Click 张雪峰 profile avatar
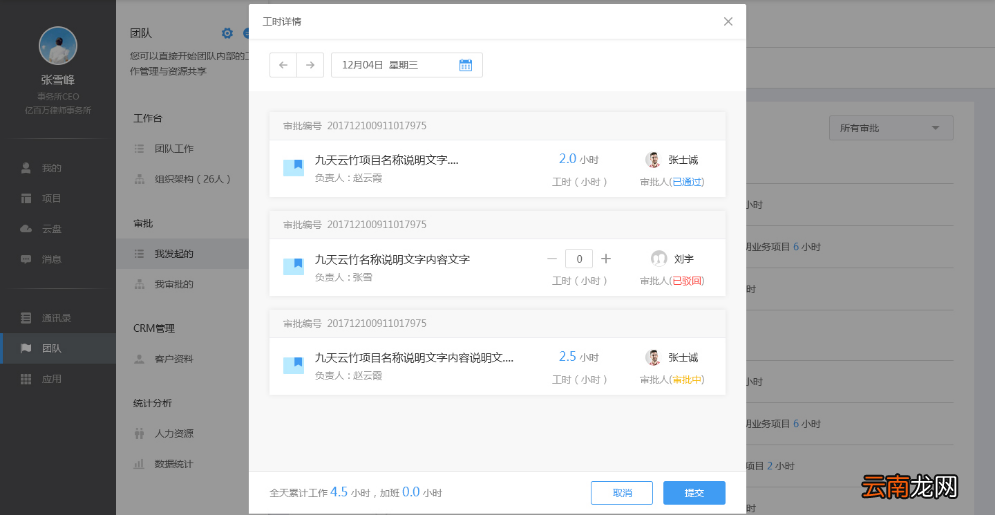 point(58,46)
